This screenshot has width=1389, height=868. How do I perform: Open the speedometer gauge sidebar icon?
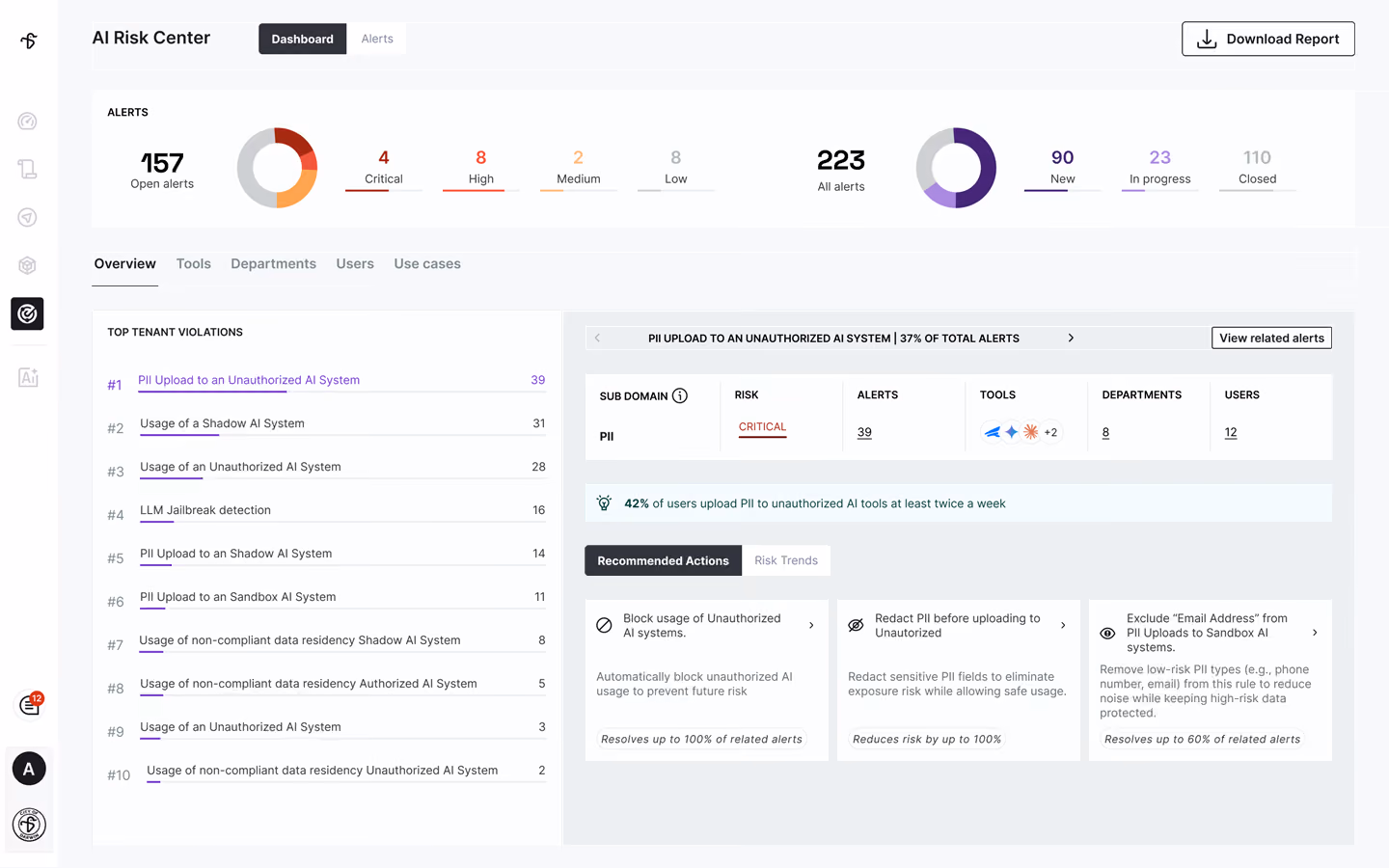pyautogui.click(x=27, y=122)
